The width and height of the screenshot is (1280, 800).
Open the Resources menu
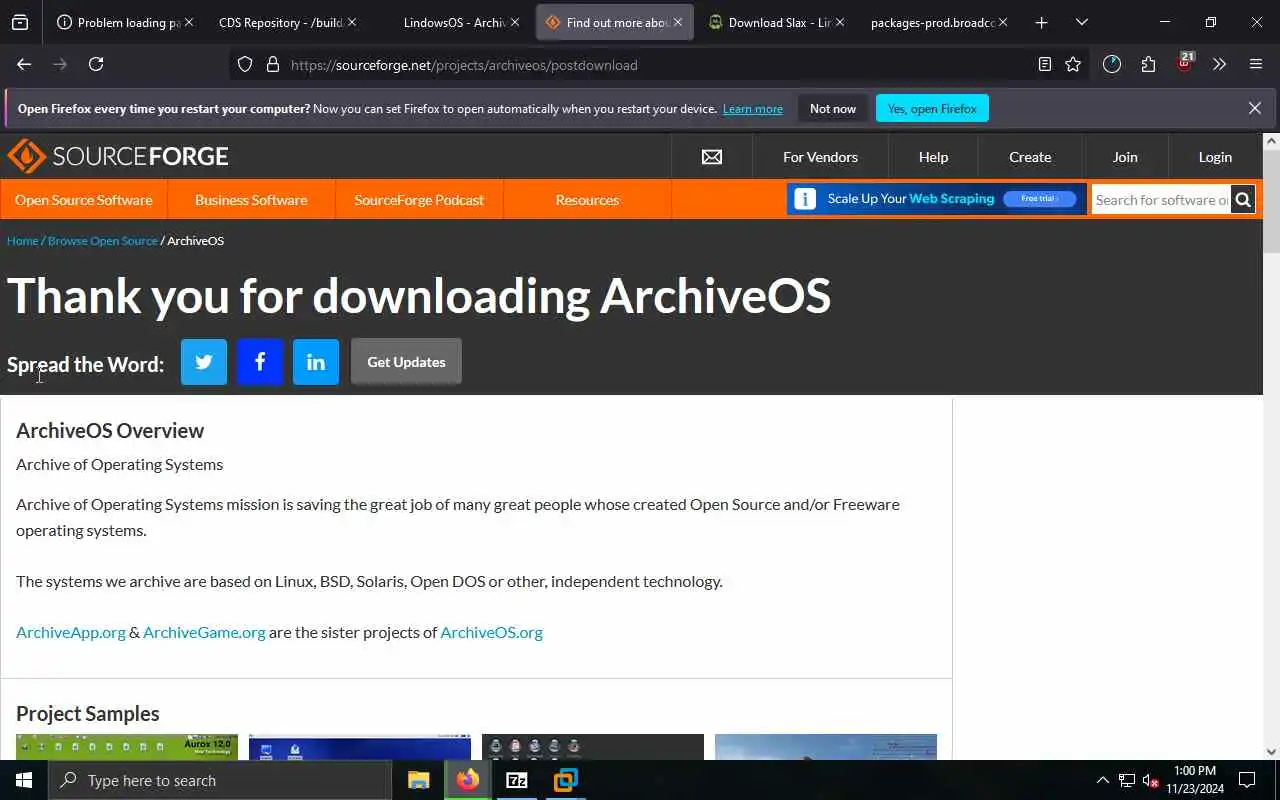click(587, 200)
